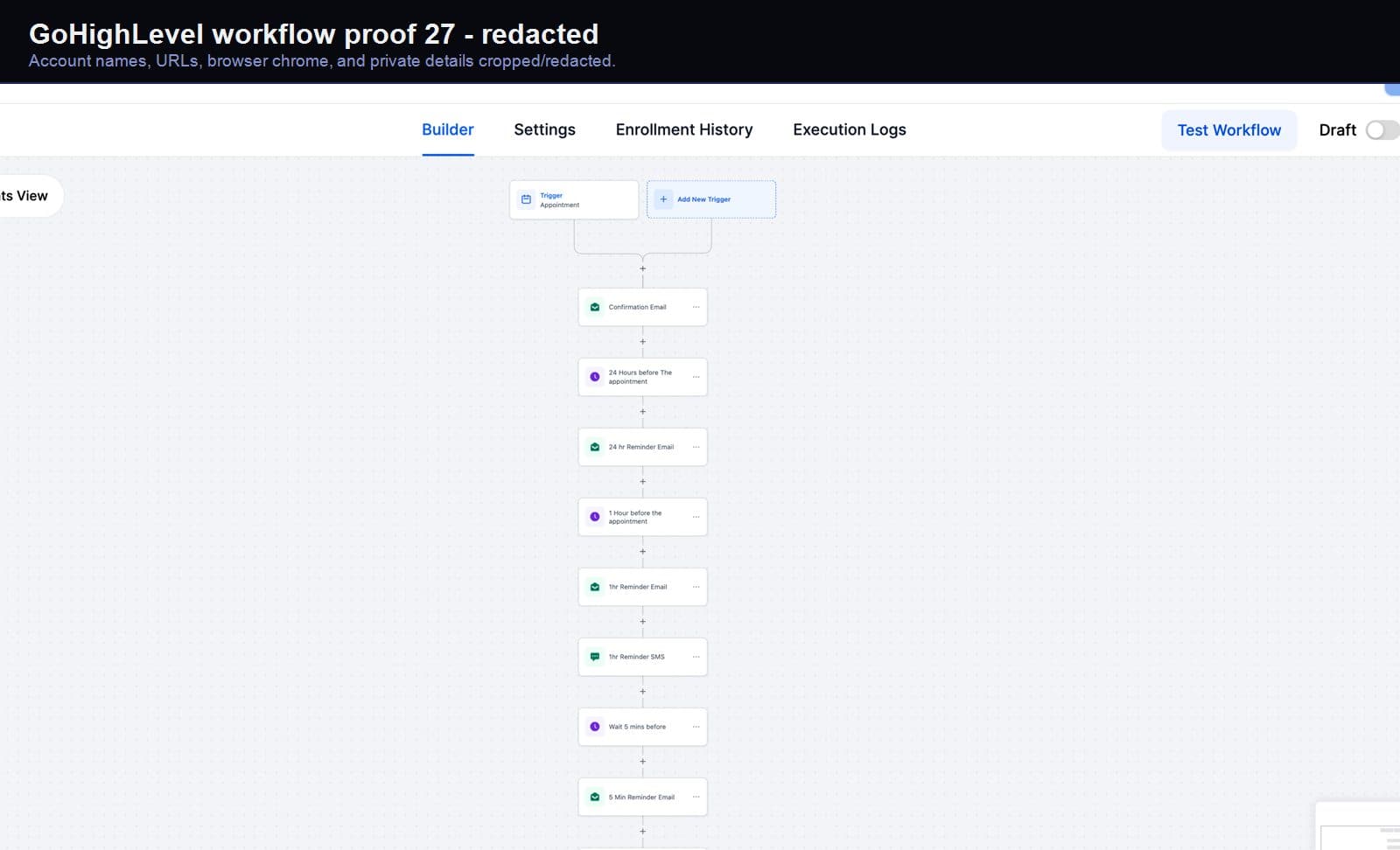
Task: Click the Confirmation Email envelope icon
Action: coord(595,307)
